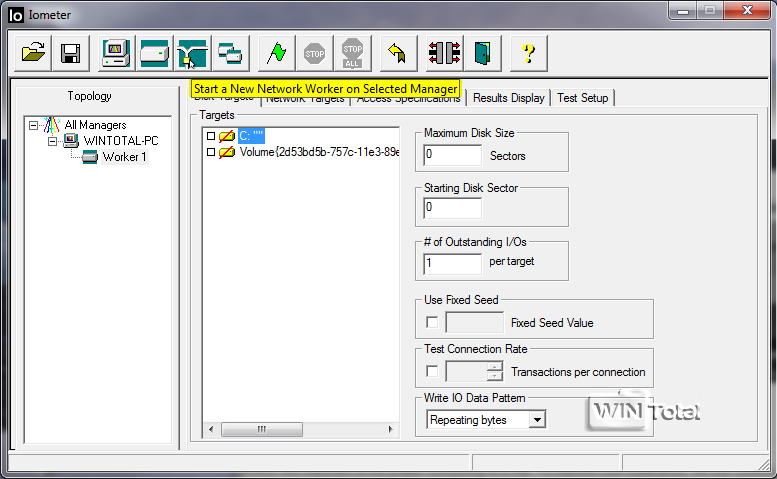
Task: Start a new manager computer icon
Action: point(116,53)
